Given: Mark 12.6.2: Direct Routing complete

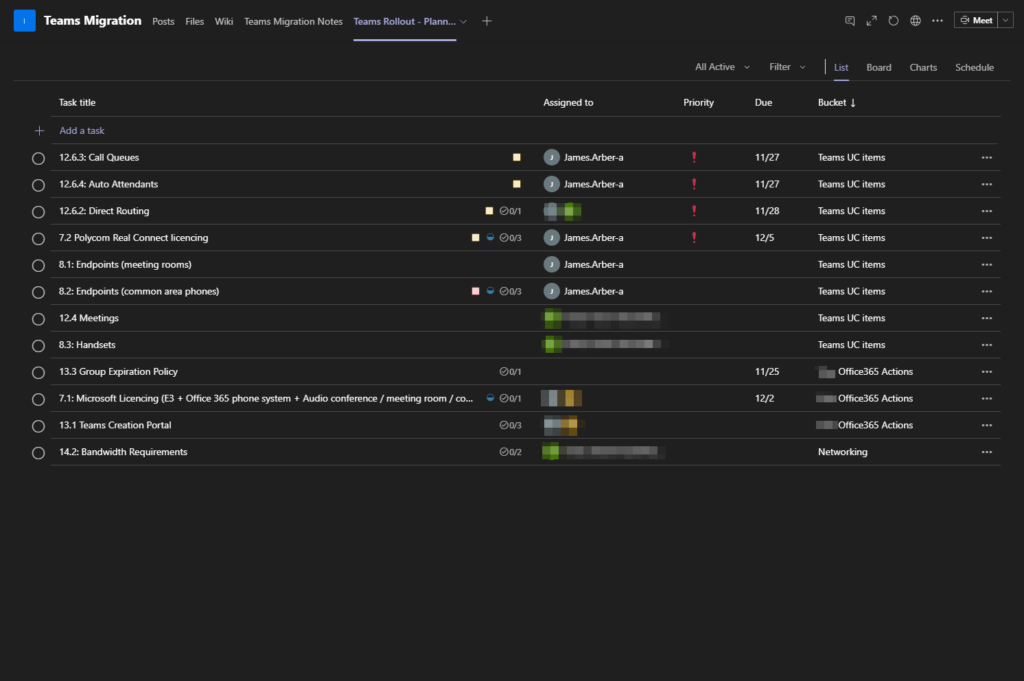Looking at the screenshot, I should pyautogui.click(x=39, y=212).
